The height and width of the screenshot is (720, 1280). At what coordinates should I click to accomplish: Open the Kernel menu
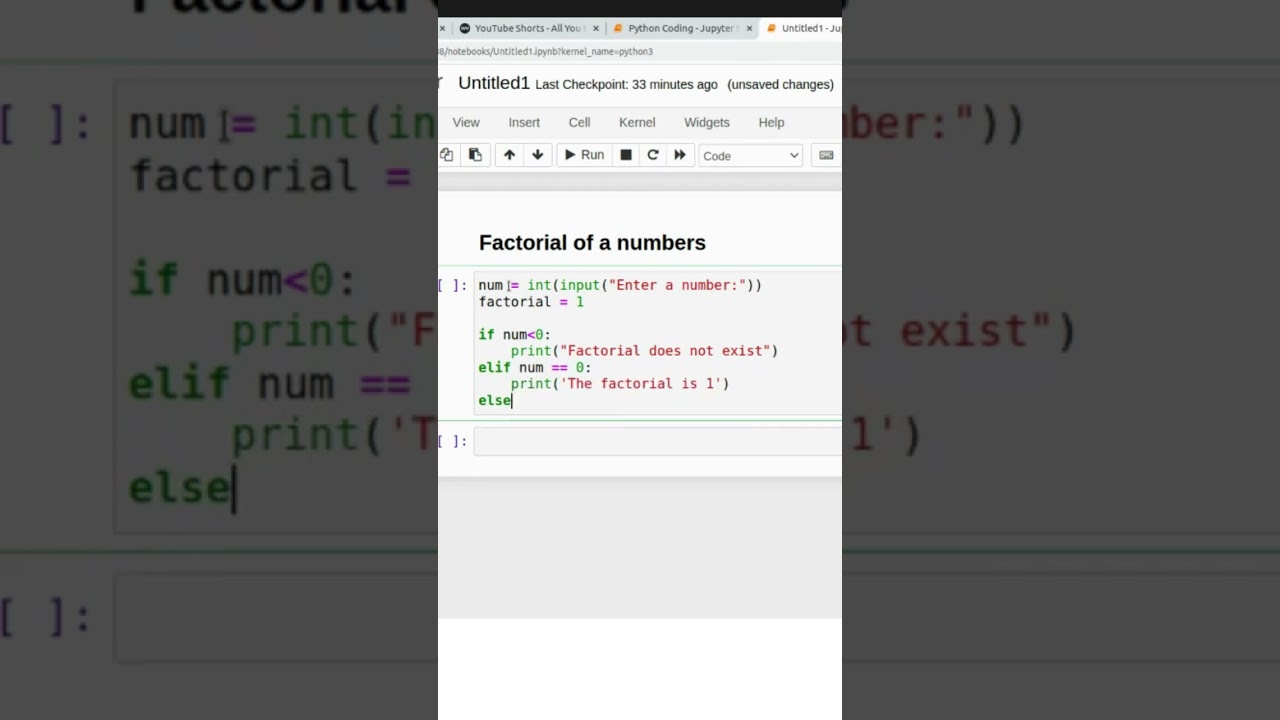pos(637,122)
